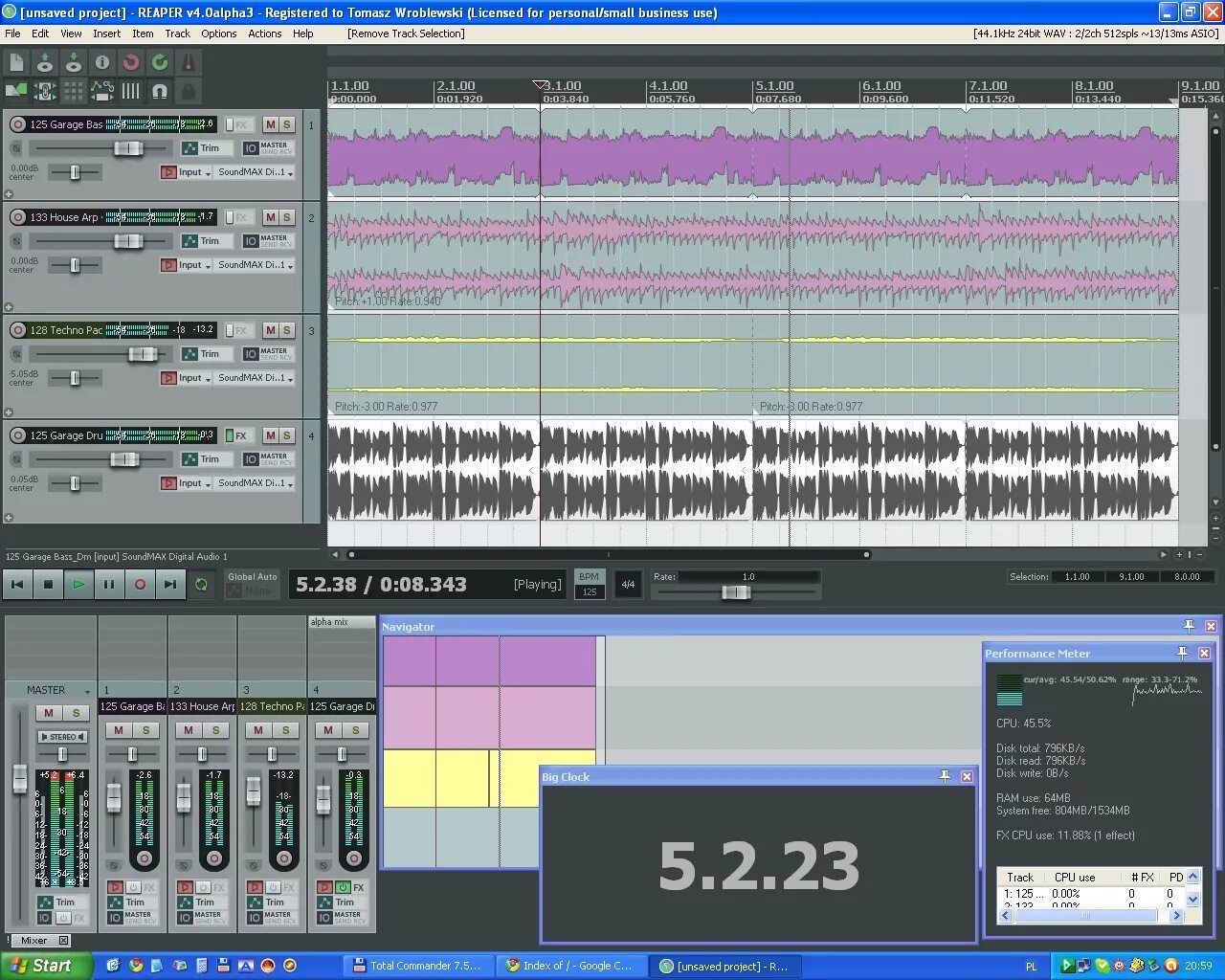Open project using the disc up-arrow icon
Screen dimensions: 1225x980
click(x=45, y=63)
